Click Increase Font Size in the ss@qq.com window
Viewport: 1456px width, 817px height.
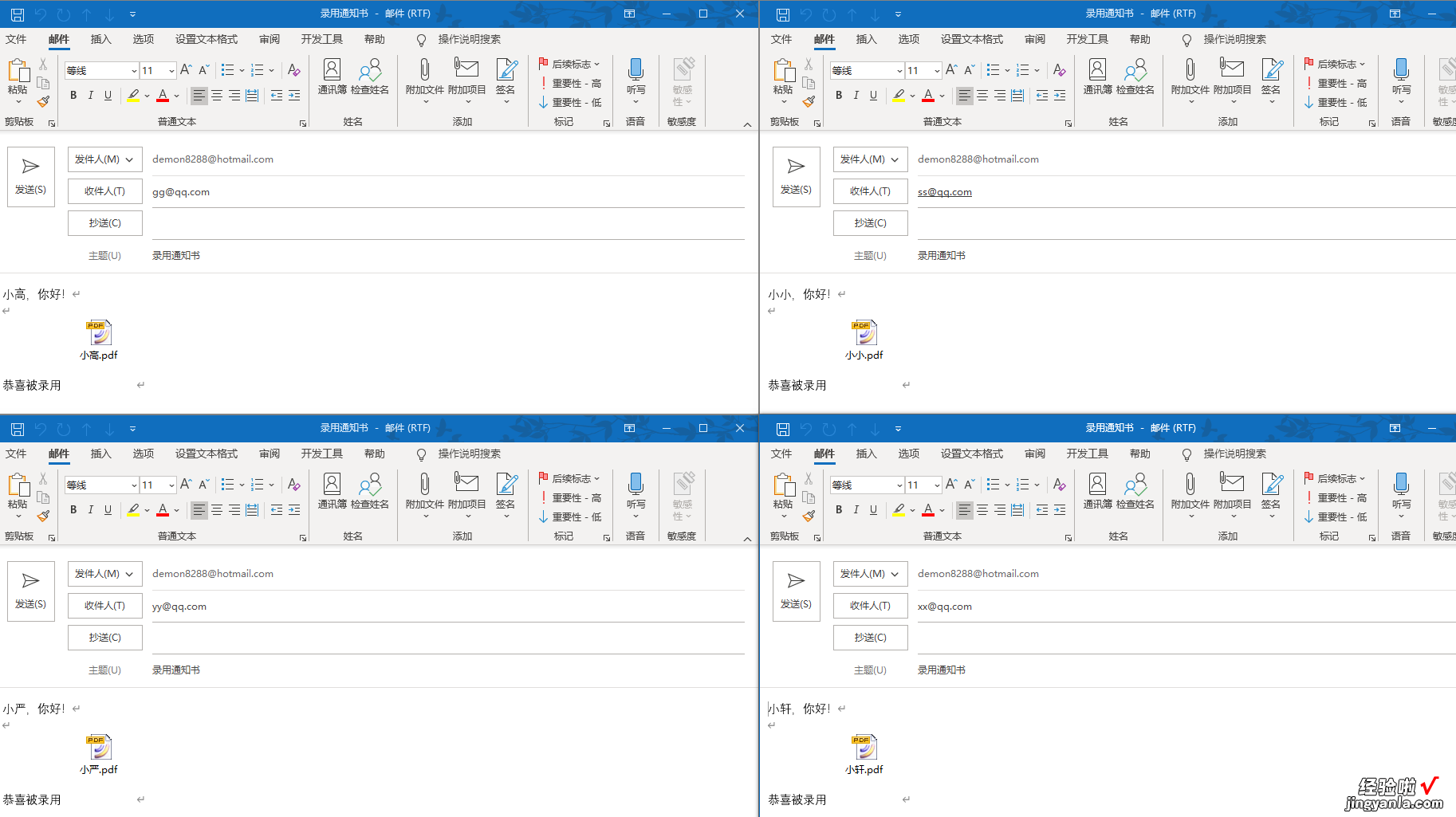point(951,70)
